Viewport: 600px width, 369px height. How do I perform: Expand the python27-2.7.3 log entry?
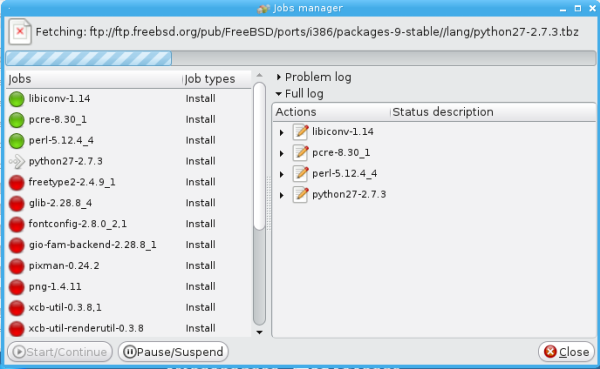(282, 195)
